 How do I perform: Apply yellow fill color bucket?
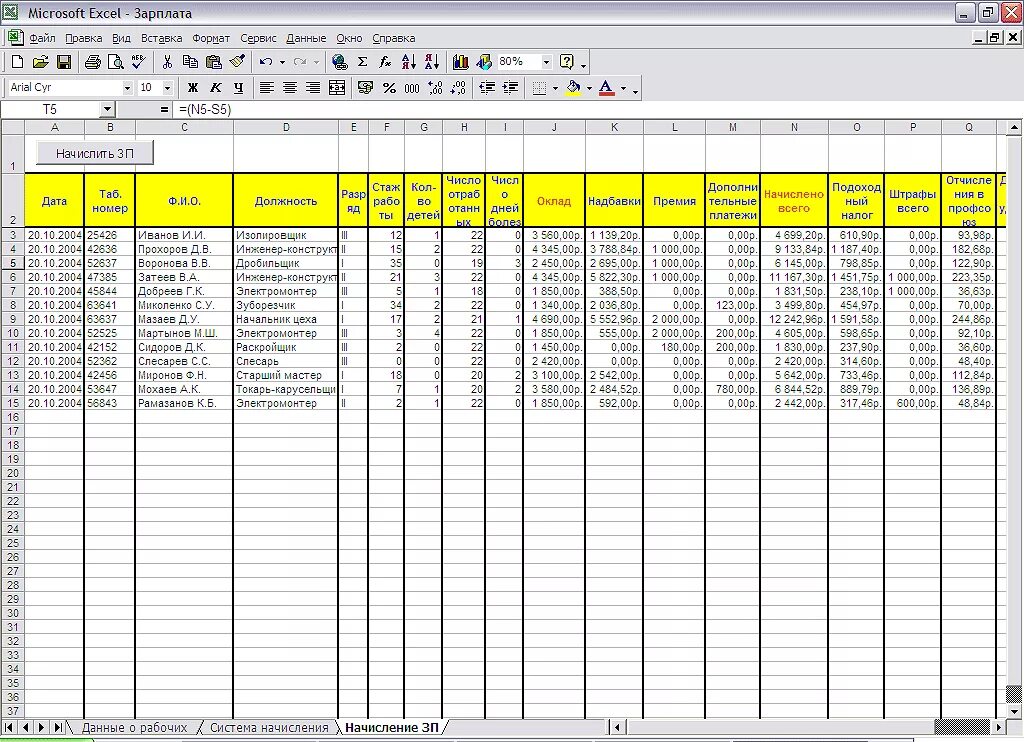click(x=573, y=88)
